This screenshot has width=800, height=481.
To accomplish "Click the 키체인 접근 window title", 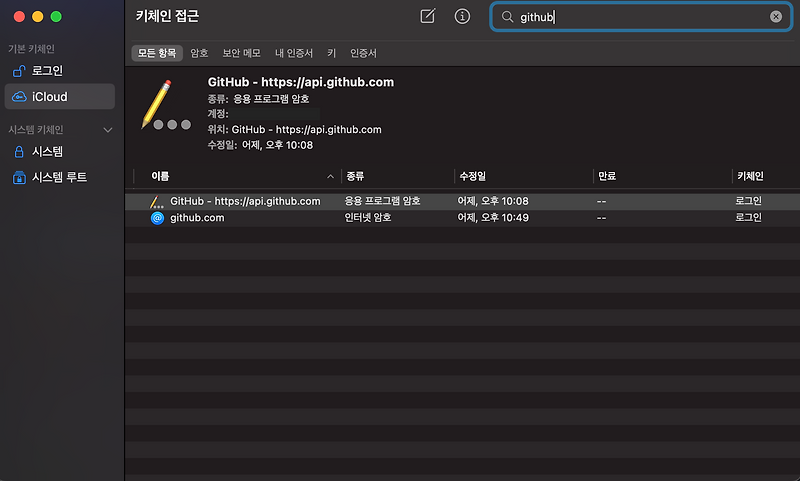I will point(167,16).
